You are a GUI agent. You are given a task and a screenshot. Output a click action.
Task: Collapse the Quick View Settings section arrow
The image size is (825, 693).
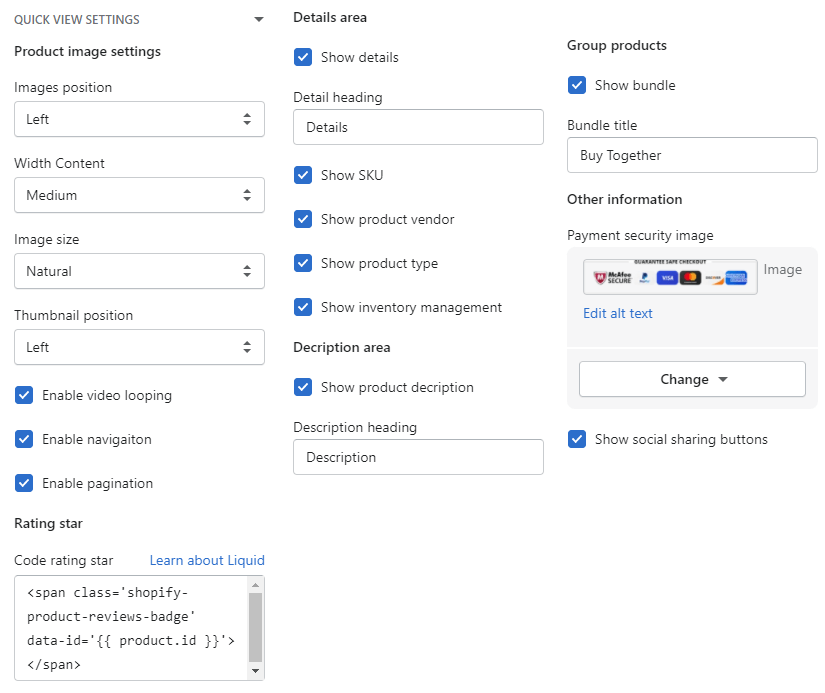tap(259, 20)
